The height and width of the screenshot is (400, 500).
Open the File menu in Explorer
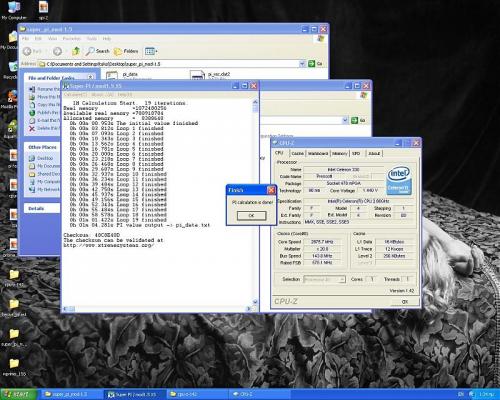[x=25, y=39]
